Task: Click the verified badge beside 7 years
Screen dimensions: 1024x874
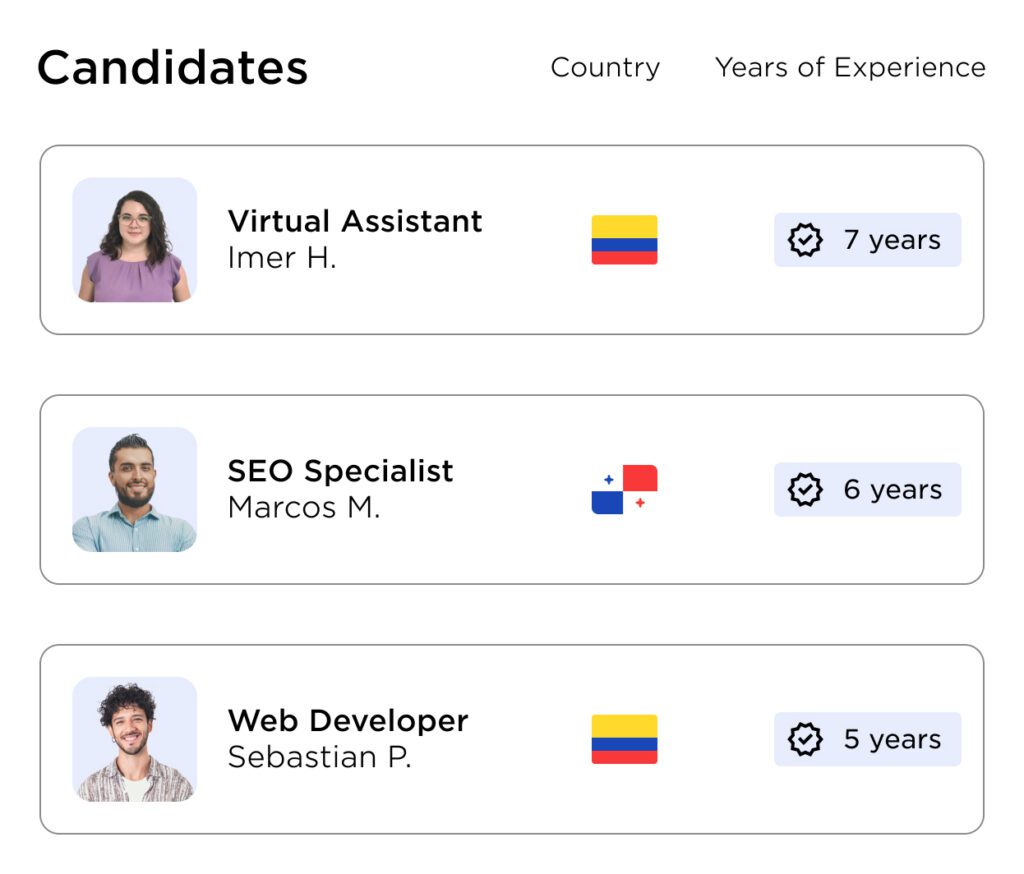Action: 805,240
